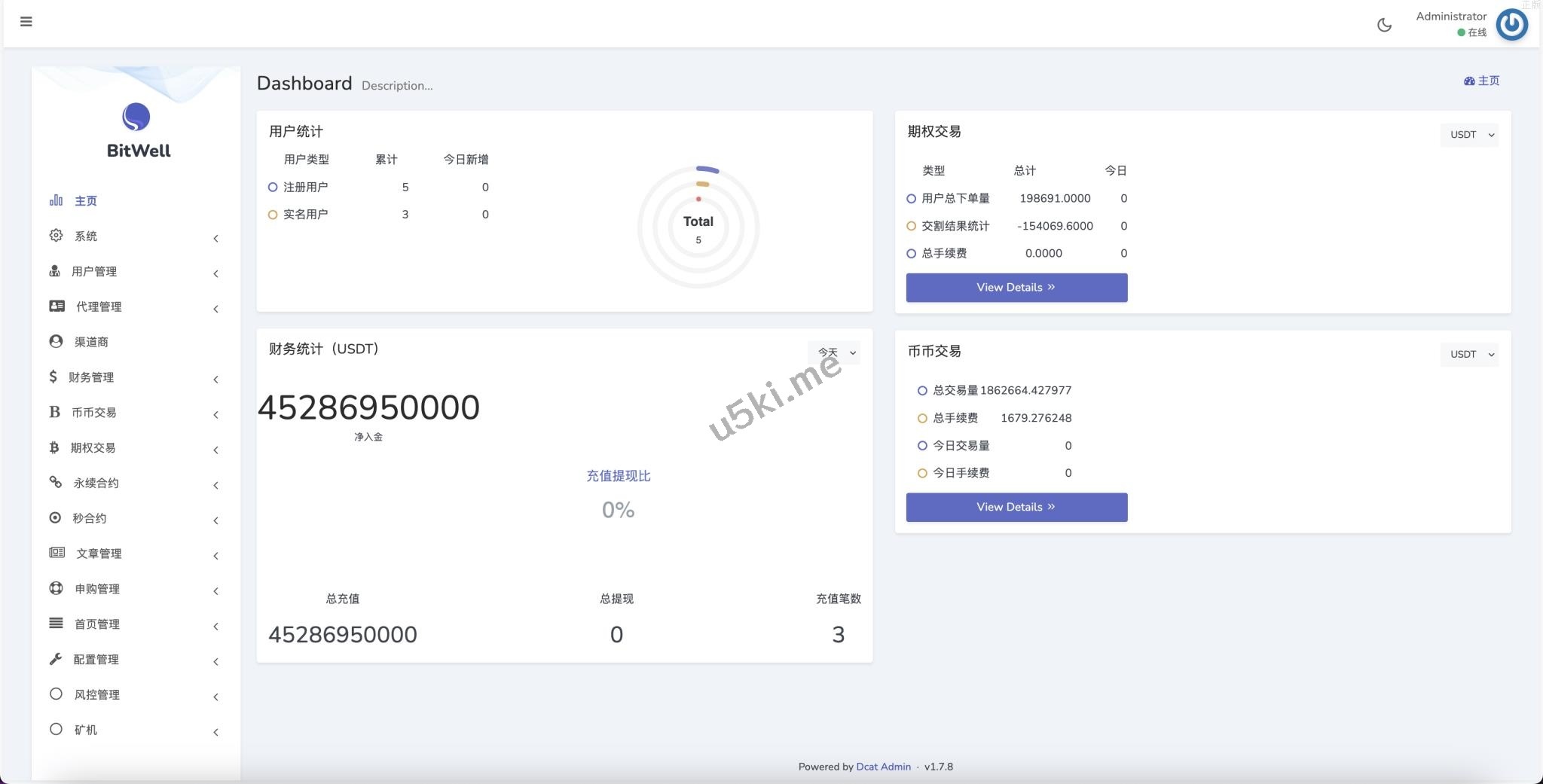This screenshot has width=1543, height=784.
Task: Open USDT dropdown in 币币交易 panel
Action: click(x=1470, y=354)
